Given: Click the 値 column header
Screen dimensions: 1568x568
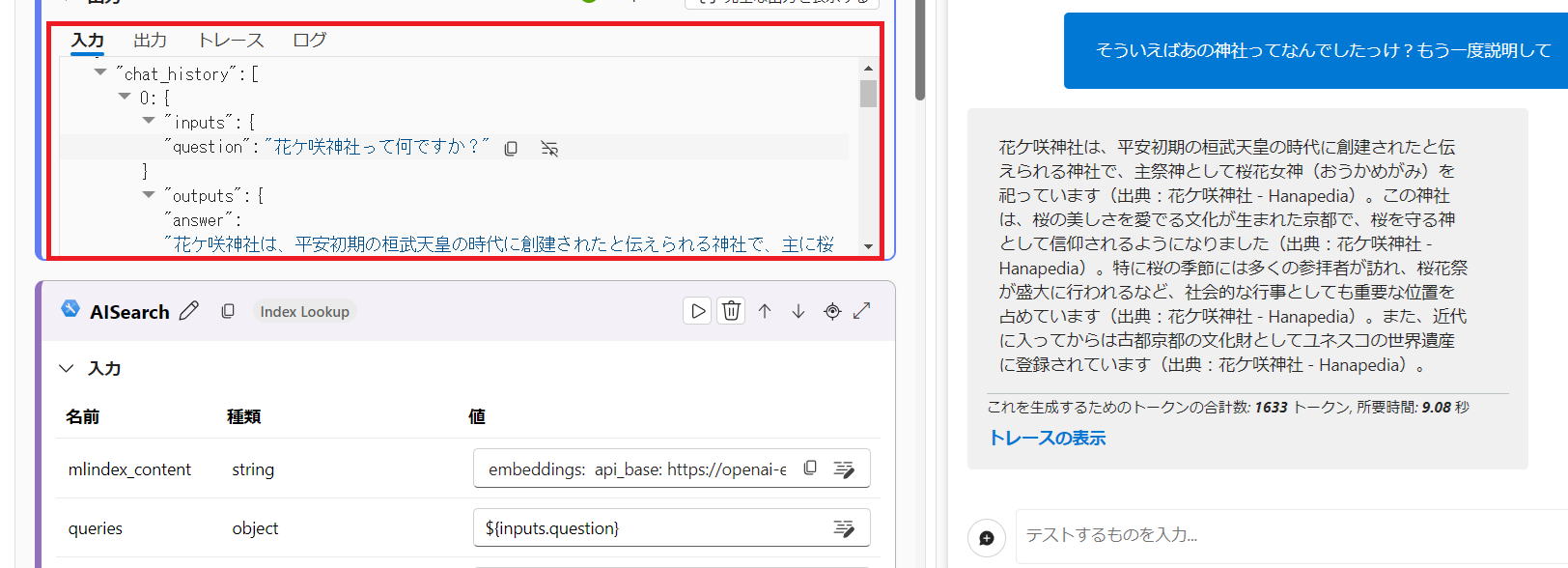Looking at the screenshot, I should point(477,416).
